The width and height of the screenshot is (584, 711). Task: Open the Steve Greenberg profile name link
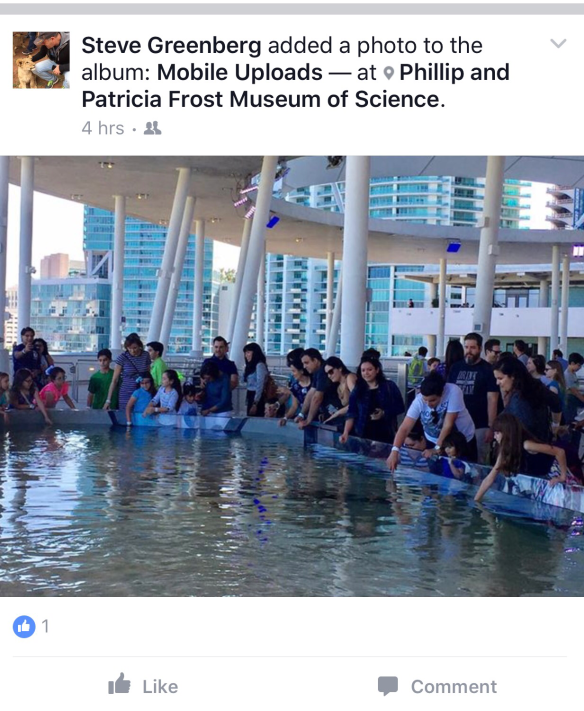[x=171, y=45]
